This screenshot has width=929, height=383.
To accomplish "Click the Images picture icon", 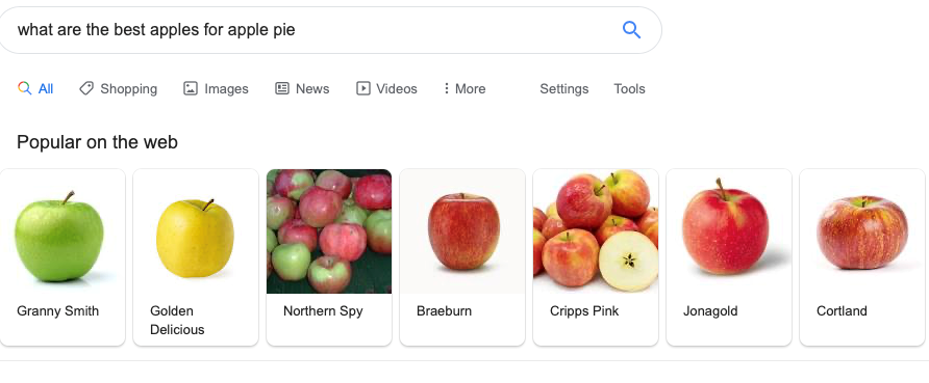I will (190, 88).
